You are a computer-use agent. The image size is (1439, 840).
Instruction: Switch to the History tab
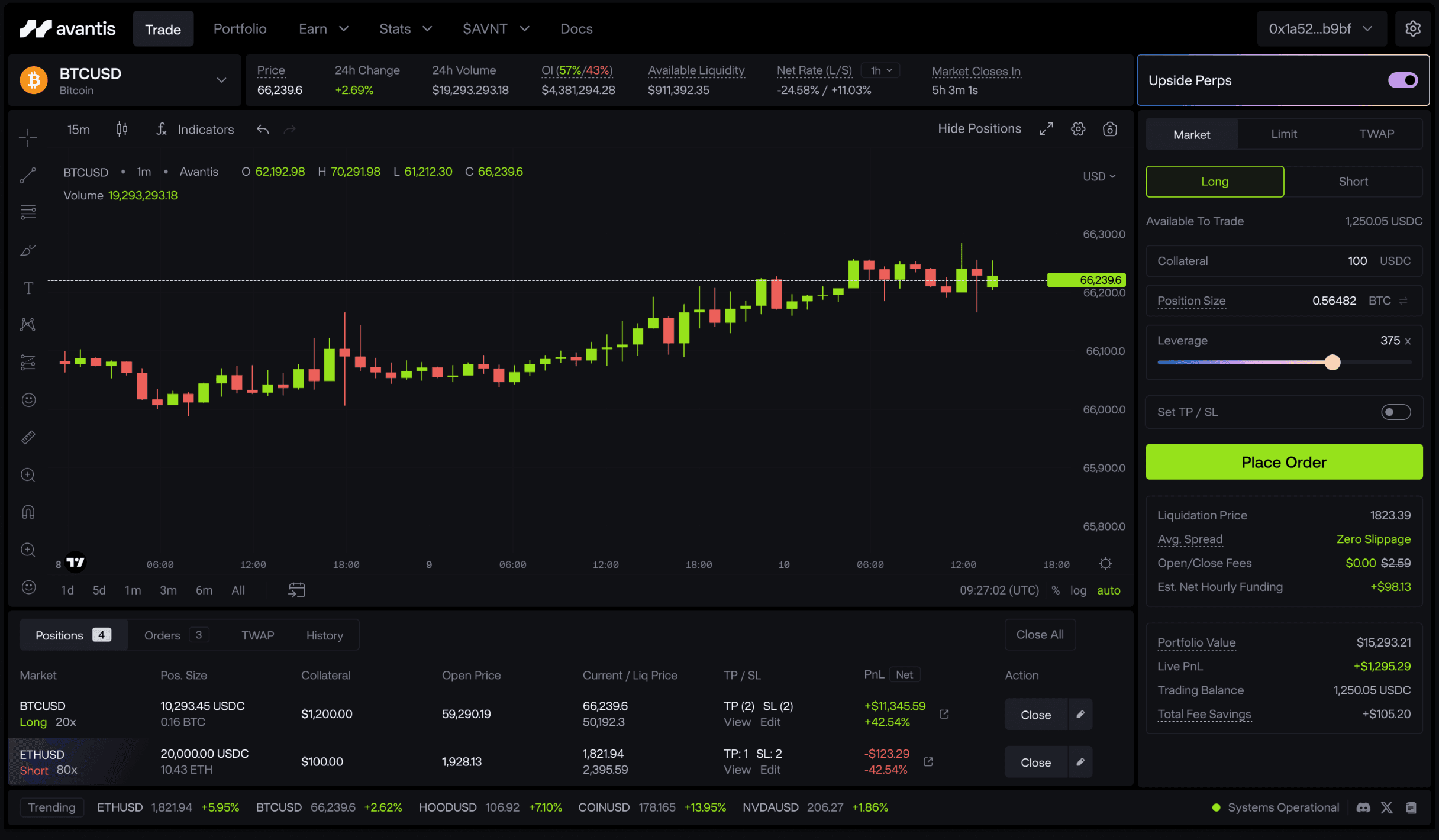(324, 635)
